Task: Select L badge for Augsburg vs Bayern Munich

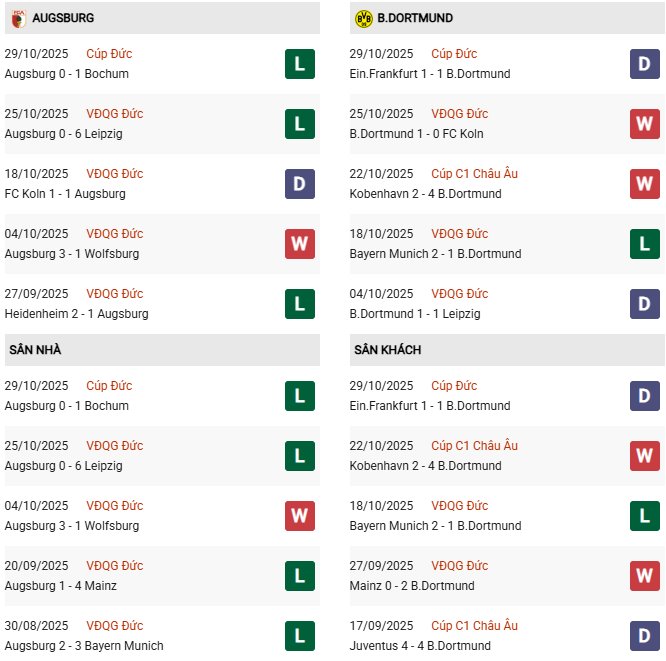Action: click(299, 636)
